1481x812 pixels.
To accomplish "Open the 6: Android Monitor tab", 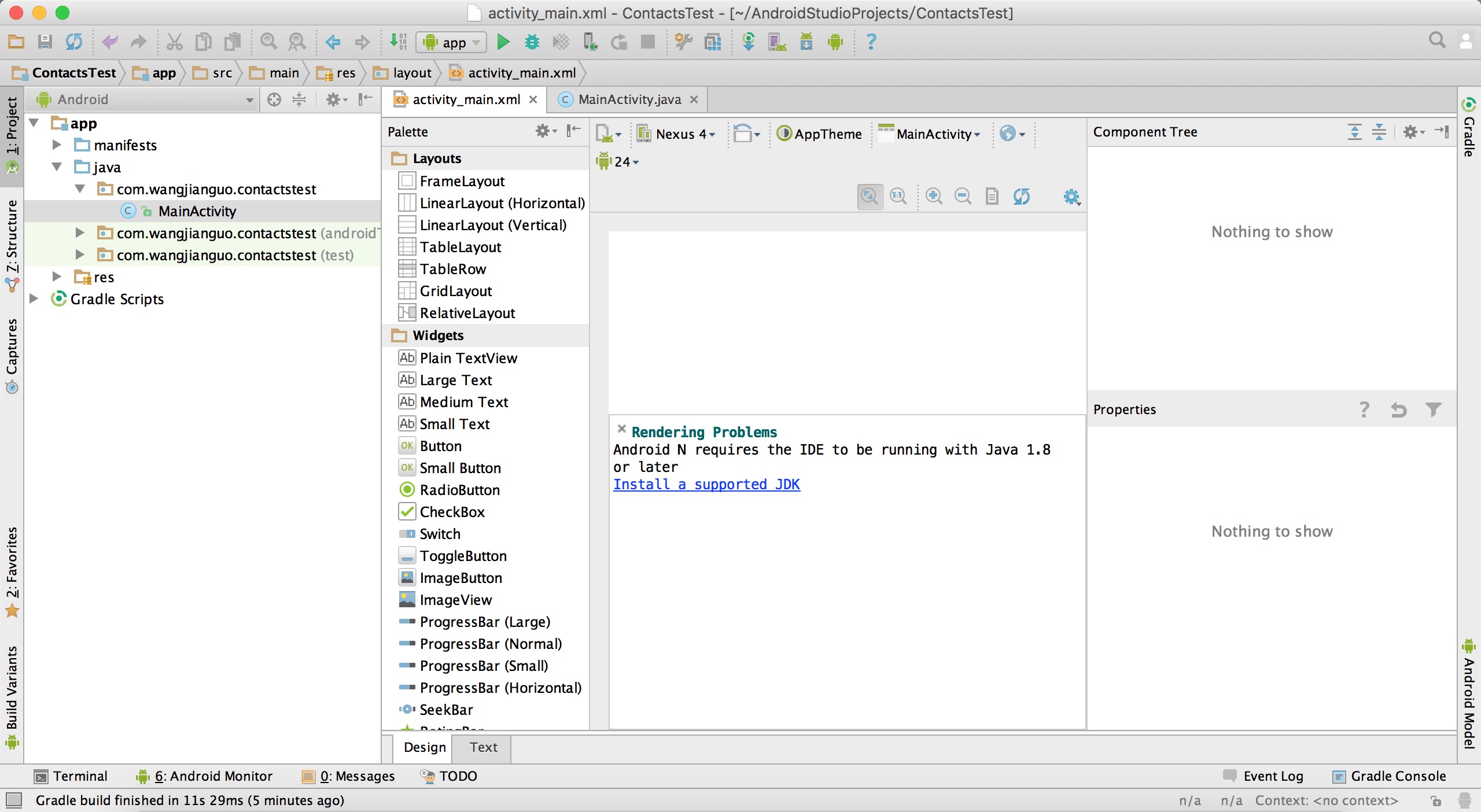I will coord(204,776).
